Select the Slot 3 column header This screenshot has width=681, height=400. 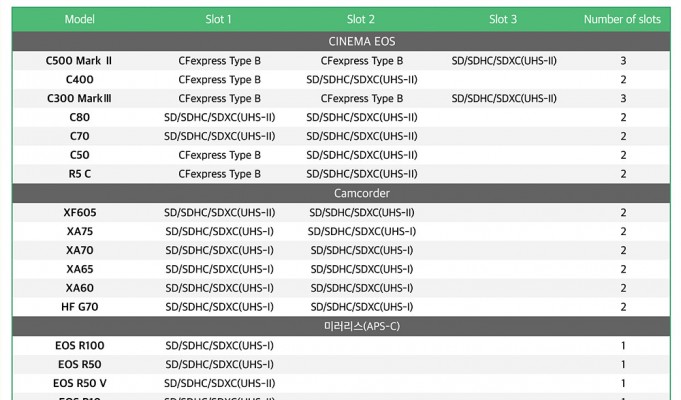(x=503, y=19)
